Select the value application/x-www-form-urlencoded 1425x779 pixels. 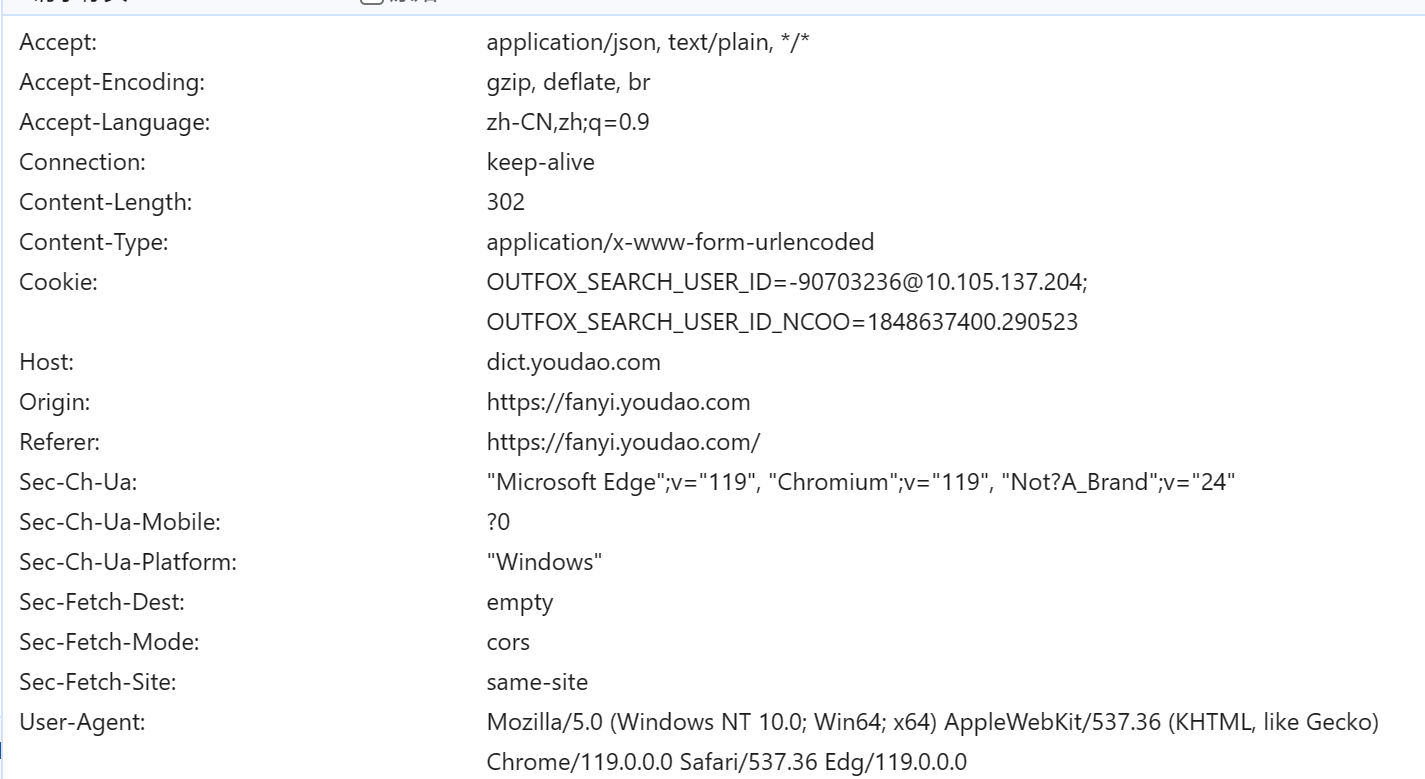[680, 242]
